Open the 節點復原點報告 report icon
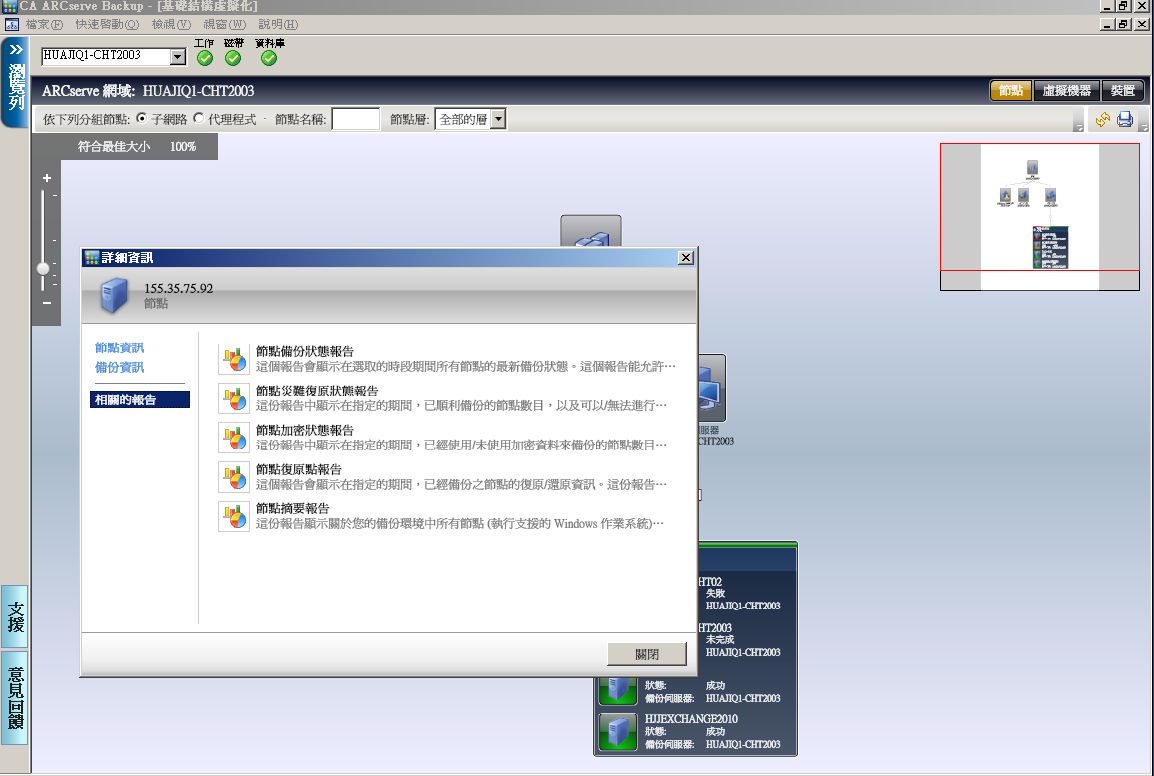Image resolution: width=1154 pixels, height=776 pixels. tap(234, 477)
